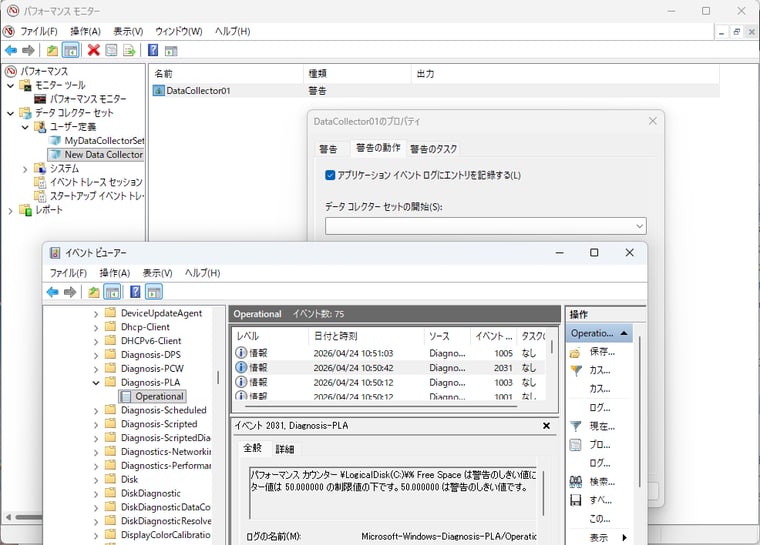Expand the Diagnosis-DPS folder
The image size is (760, 545).
(96, 355)
